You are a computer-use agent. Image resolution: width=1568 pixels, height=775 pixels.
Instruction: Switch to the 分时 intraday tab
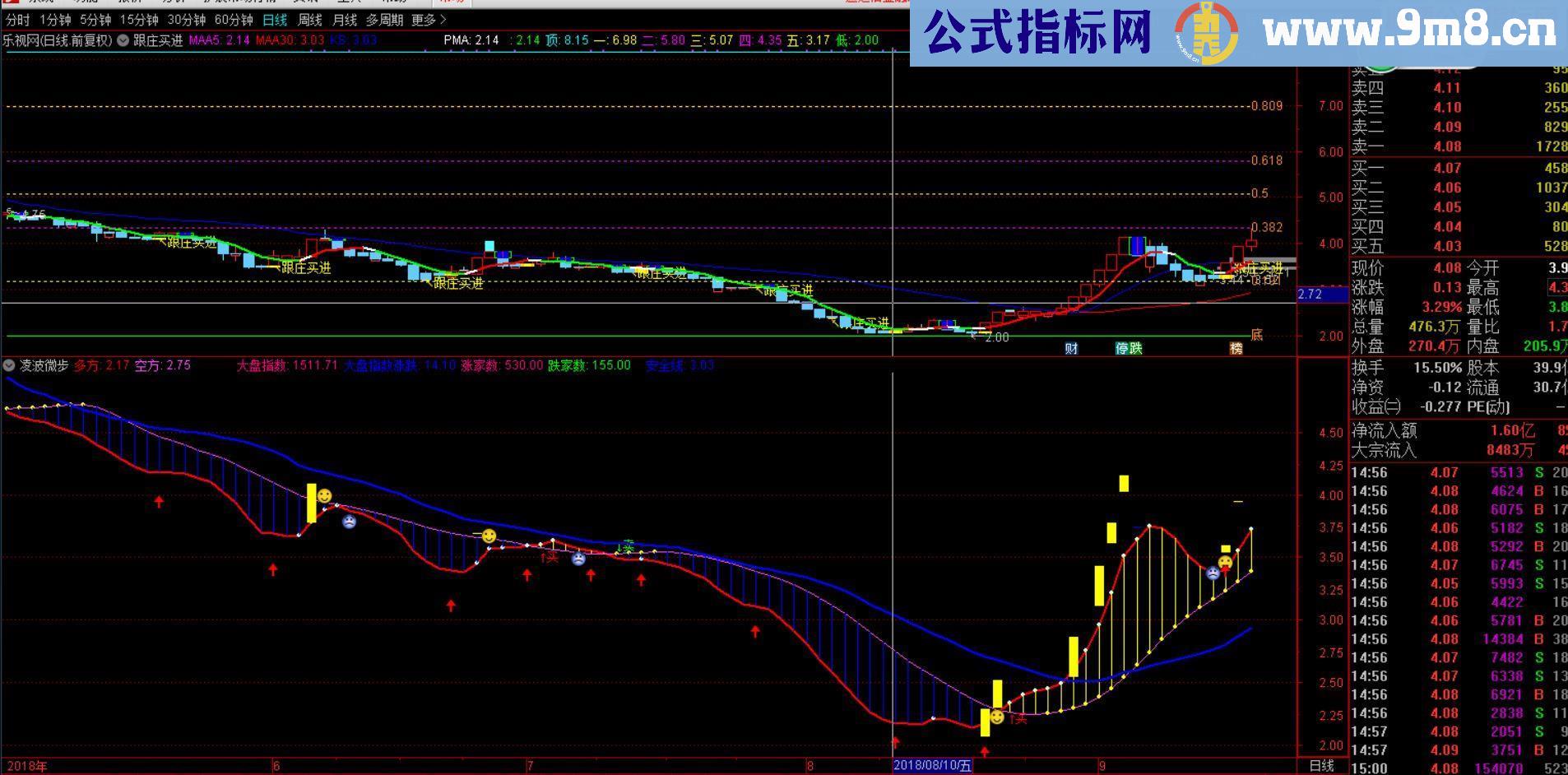point(19,20)
